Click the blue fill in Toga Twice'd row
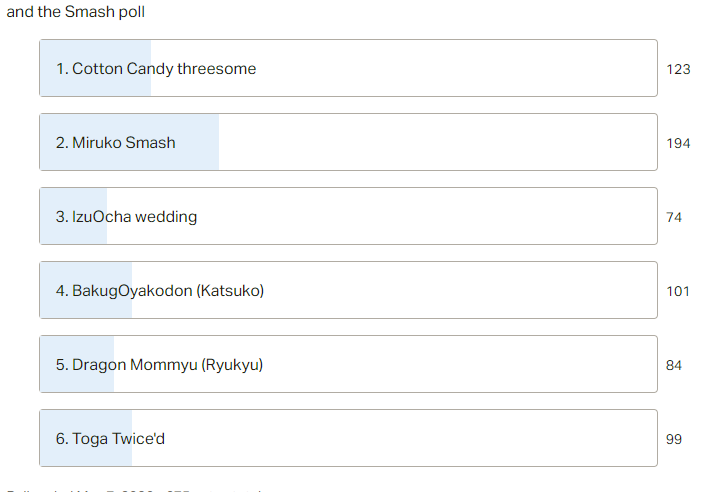This screenshot has height=492, width=702. pos(86,438)
